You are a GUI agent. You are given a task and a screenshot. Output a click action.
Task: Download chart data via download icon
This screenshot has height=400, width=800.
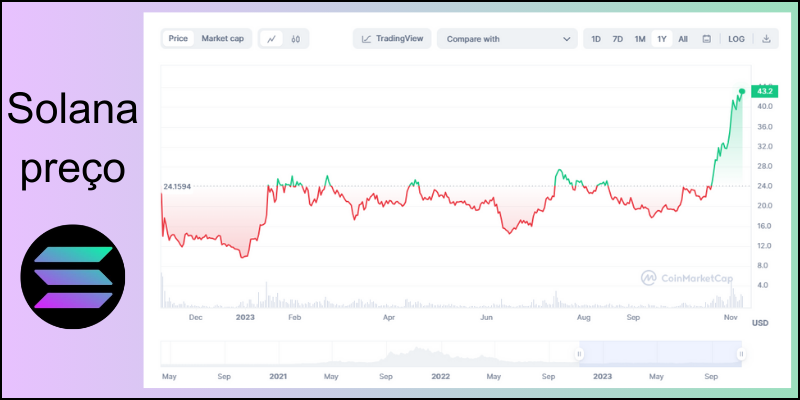[766, 39]
